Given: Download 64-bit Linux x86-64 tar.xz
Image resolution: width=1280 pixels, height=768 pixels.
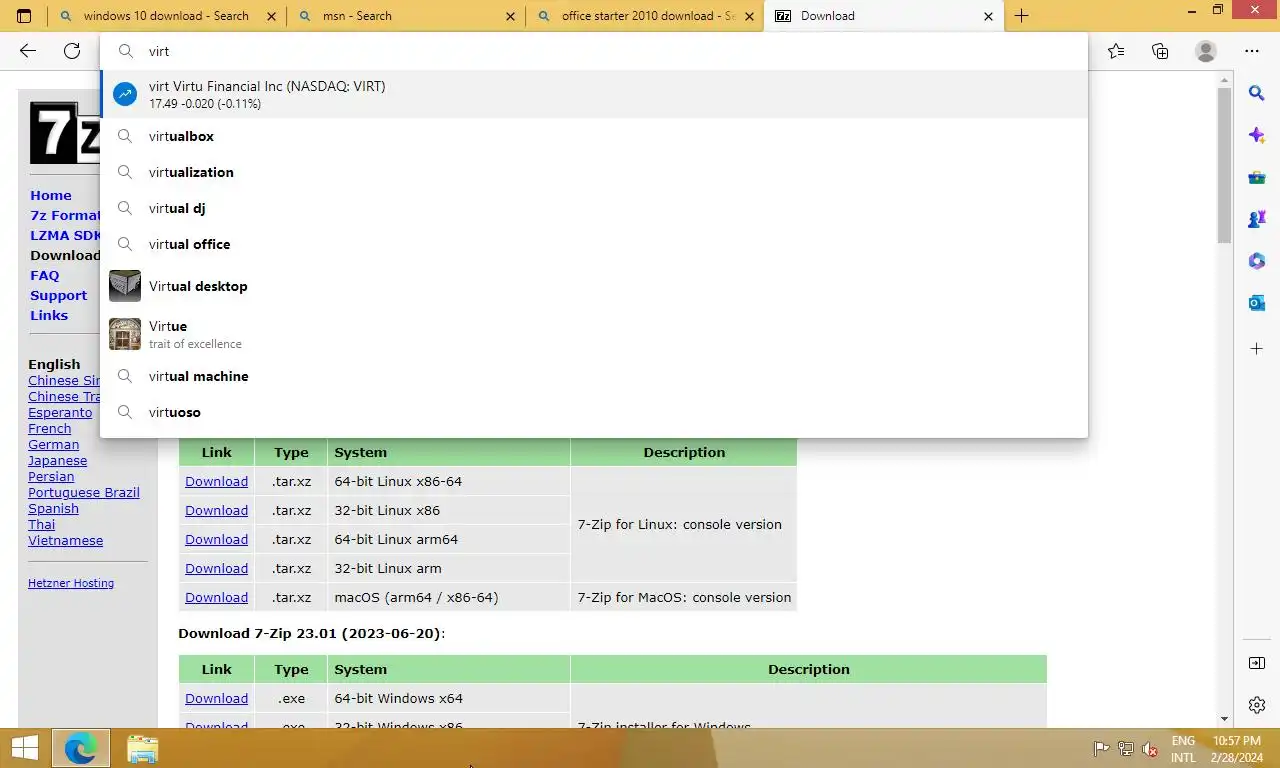Looking at the screenshot, I should 216,482.
